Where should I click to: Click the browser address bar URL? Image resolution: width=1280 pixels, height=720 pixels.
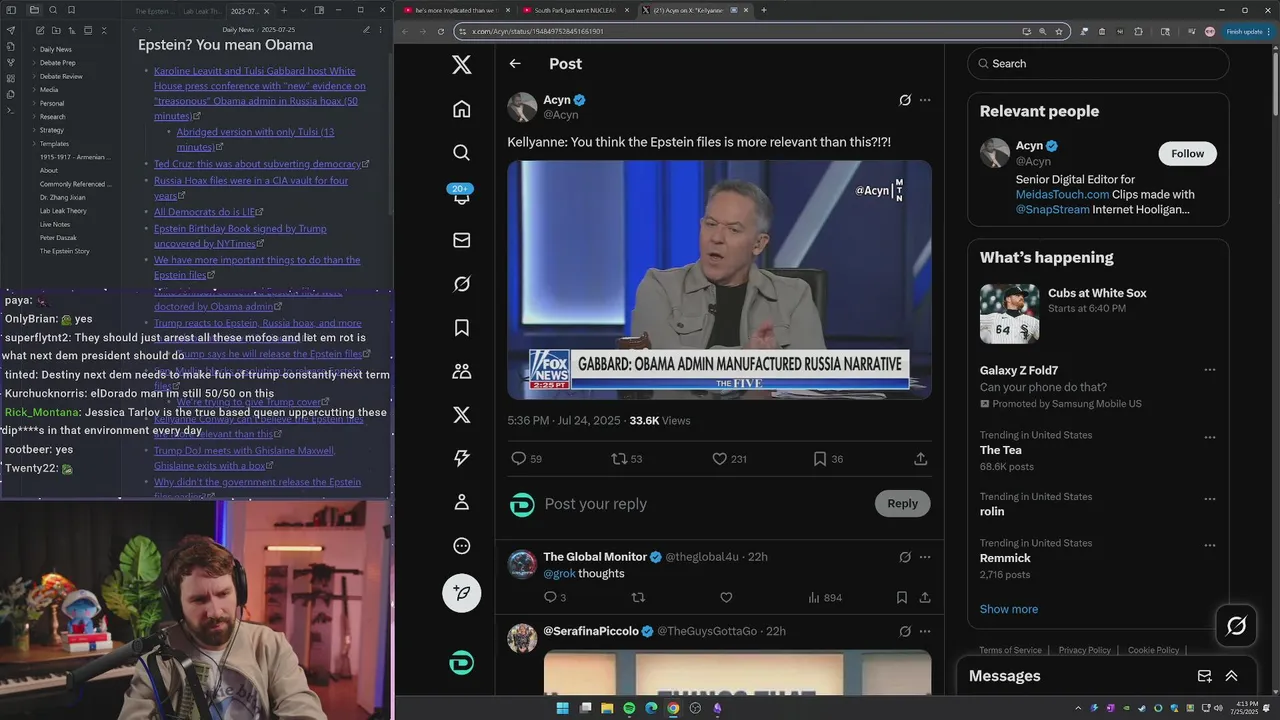point(537,31)
